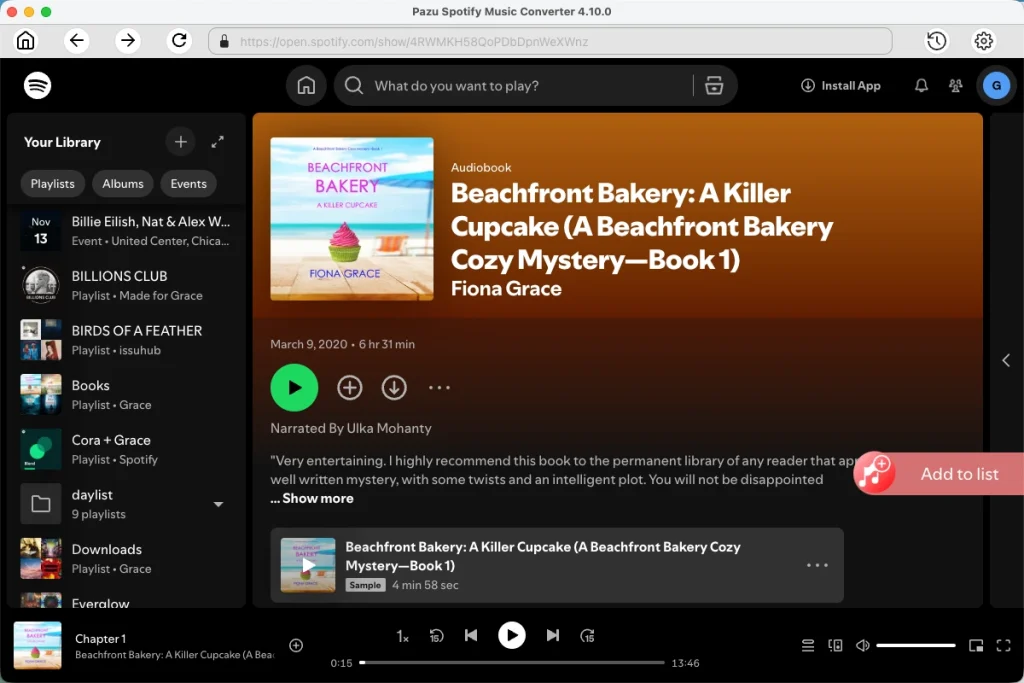Click the URL address bar
The width and height of the screenshot is (1024, 683).
pos(550,41)
